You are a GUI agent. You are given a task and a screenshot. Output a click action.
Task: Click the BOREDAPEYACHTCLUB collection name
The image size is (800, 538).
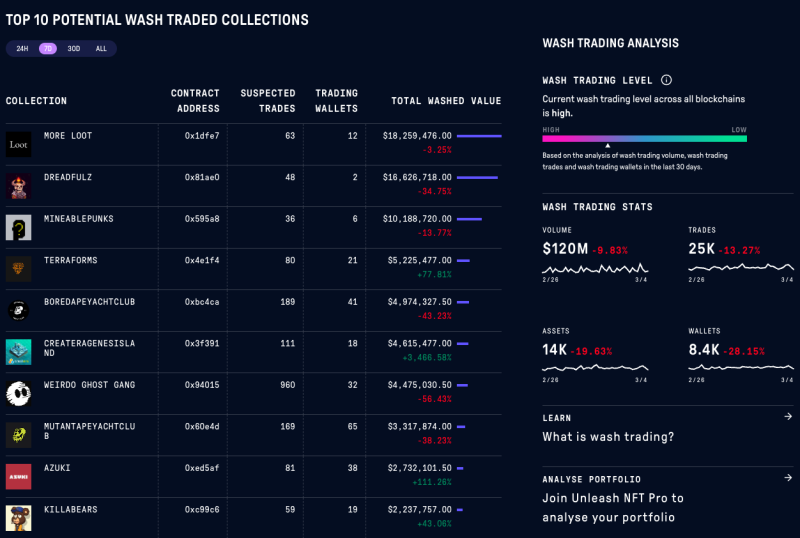coord(89,302)
